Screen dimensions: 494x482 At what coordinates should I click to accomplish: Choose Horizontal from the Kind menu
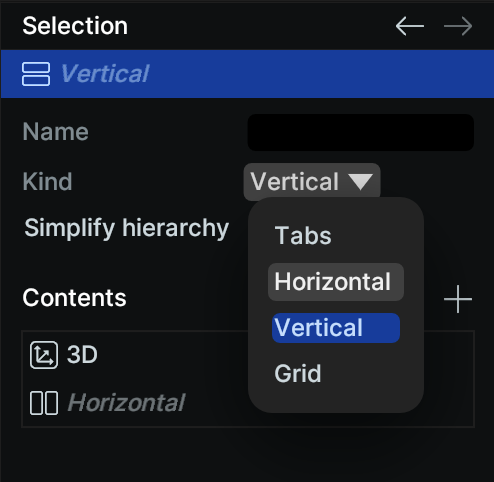coord(336,282)
